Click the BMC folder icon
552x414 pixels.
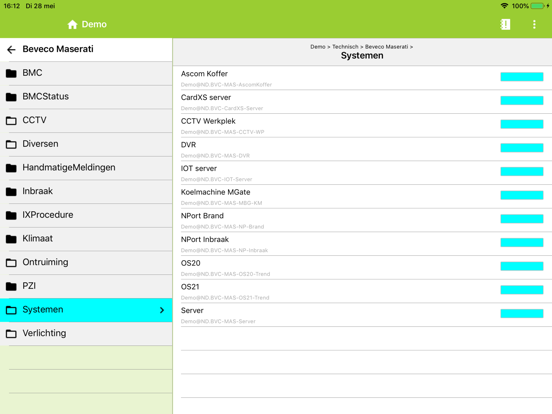(11, 73)
